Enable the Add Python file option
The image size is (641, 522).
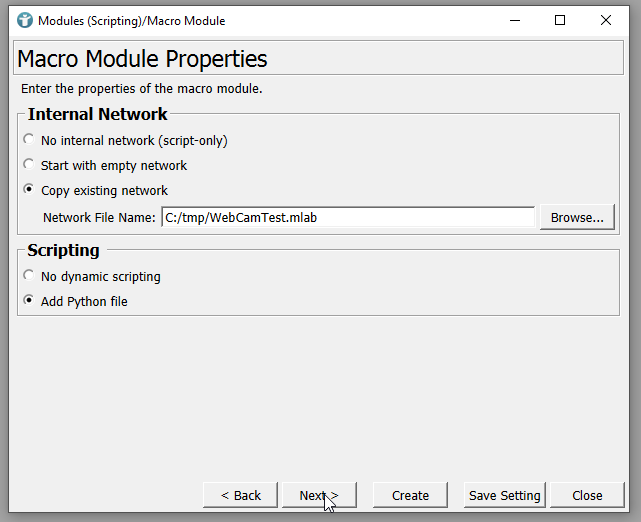(x=29, y=301)
